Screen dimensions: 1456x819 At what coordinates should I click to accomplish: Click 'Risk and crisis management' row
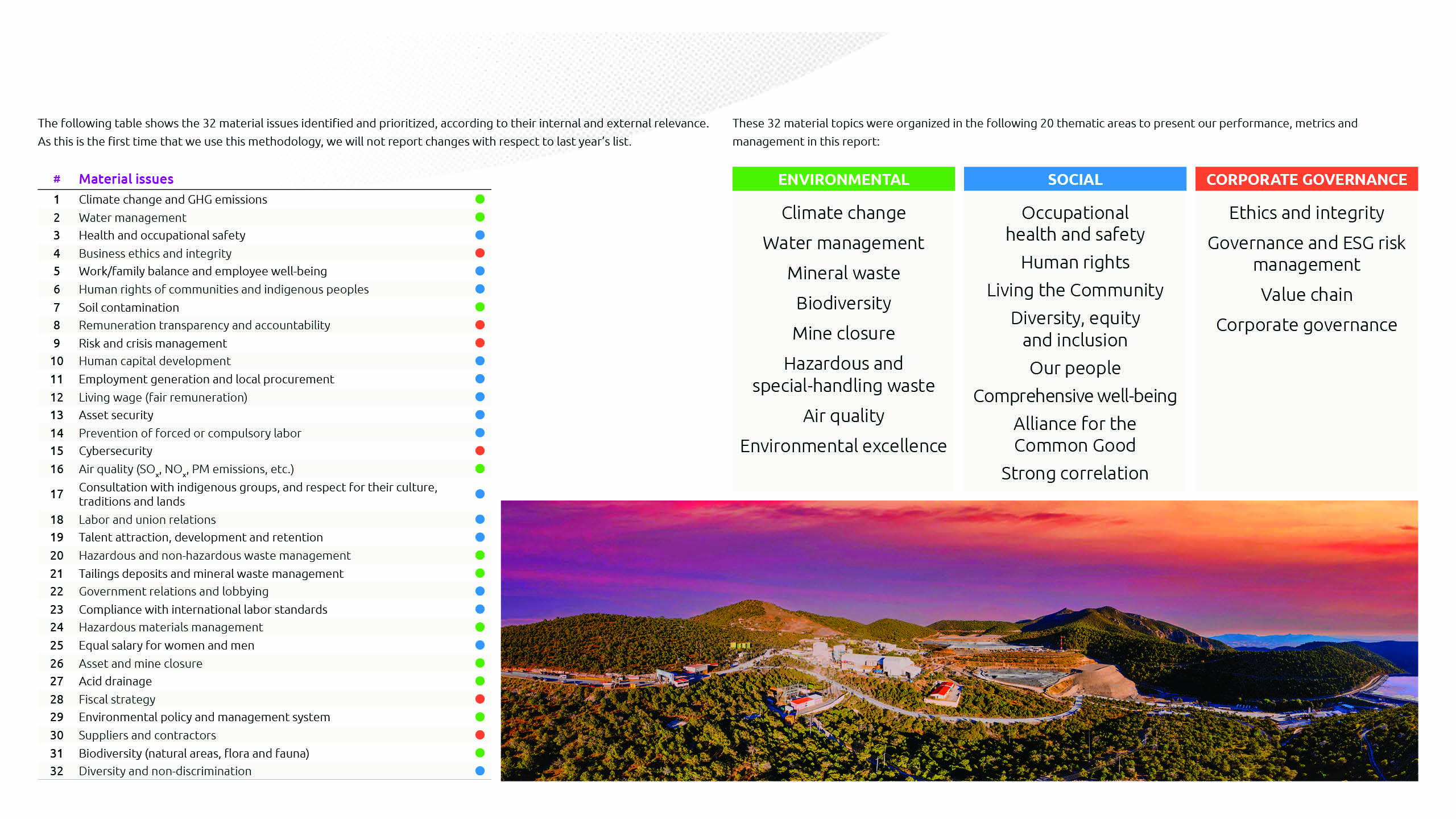pos(264,344)
